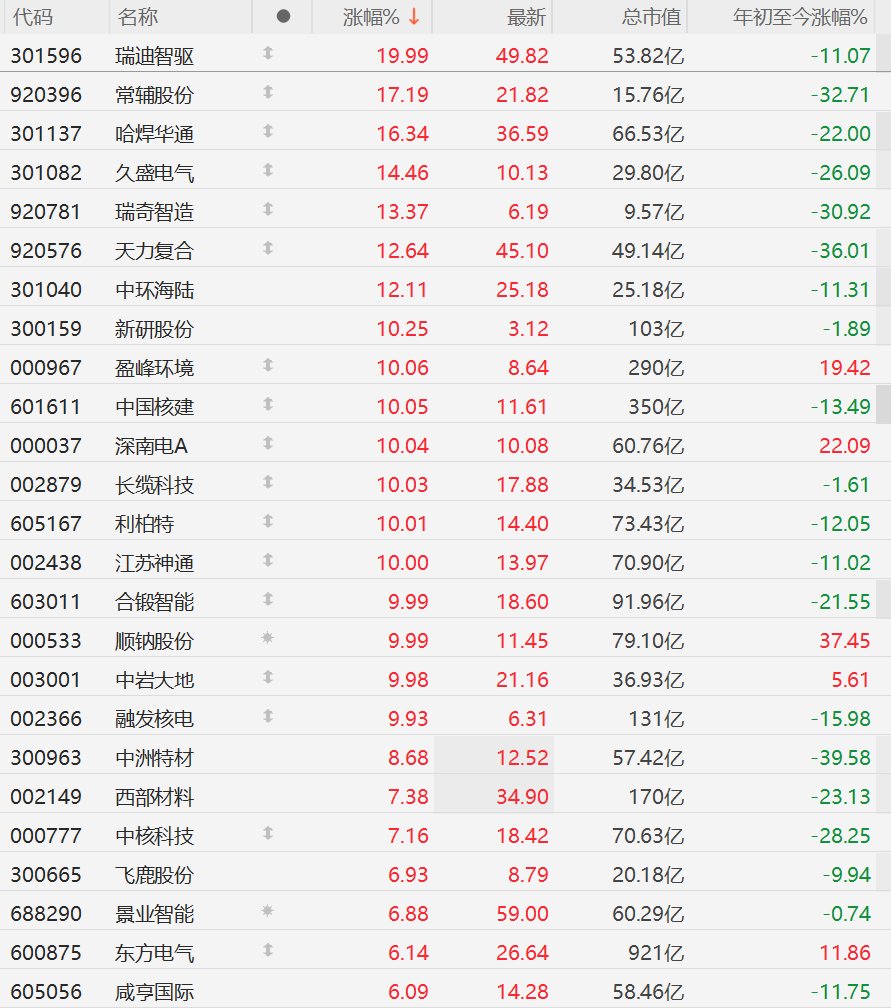This screenshot has width=891, height=1008.
Task: Click year-to-date value 19.42
Action: click(x=845, y=368)
